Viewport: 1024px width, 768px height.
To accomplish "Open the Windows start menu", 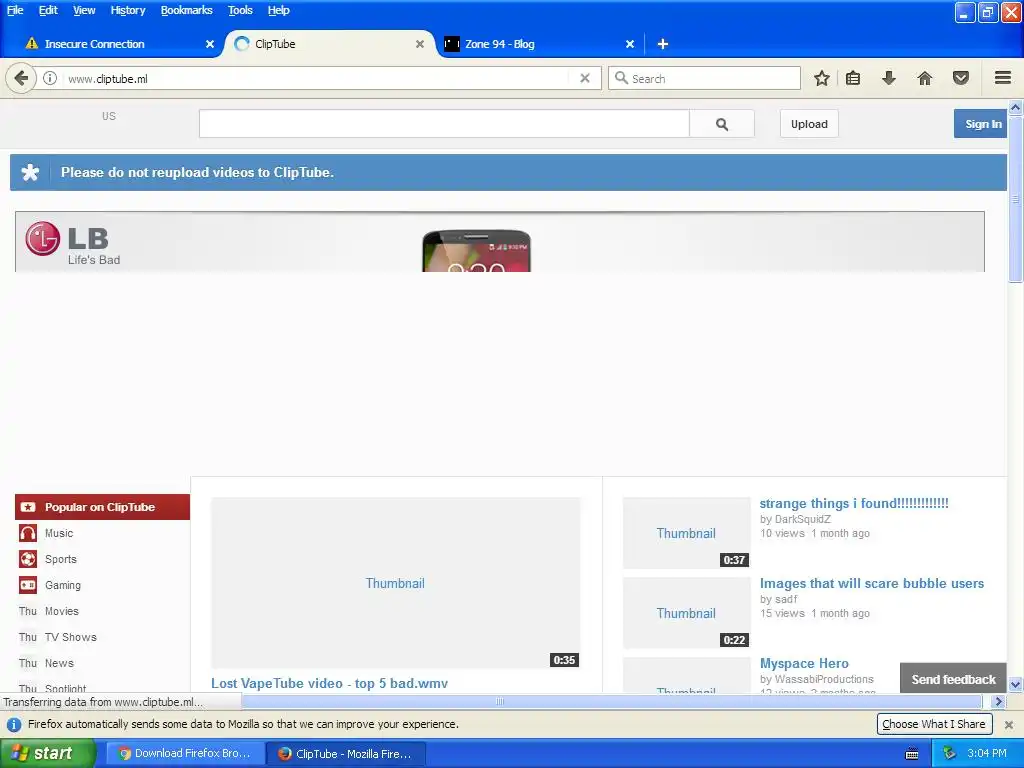I will [47, 754].
